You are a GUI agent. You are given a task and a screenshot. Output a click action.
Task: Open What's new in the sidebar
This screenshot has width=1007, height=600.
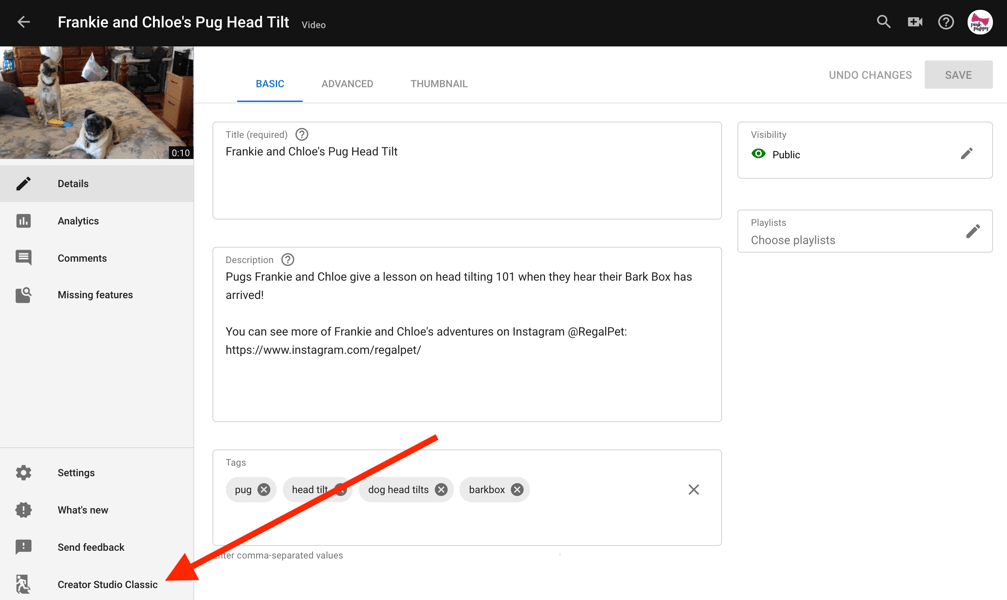(96, 510)
